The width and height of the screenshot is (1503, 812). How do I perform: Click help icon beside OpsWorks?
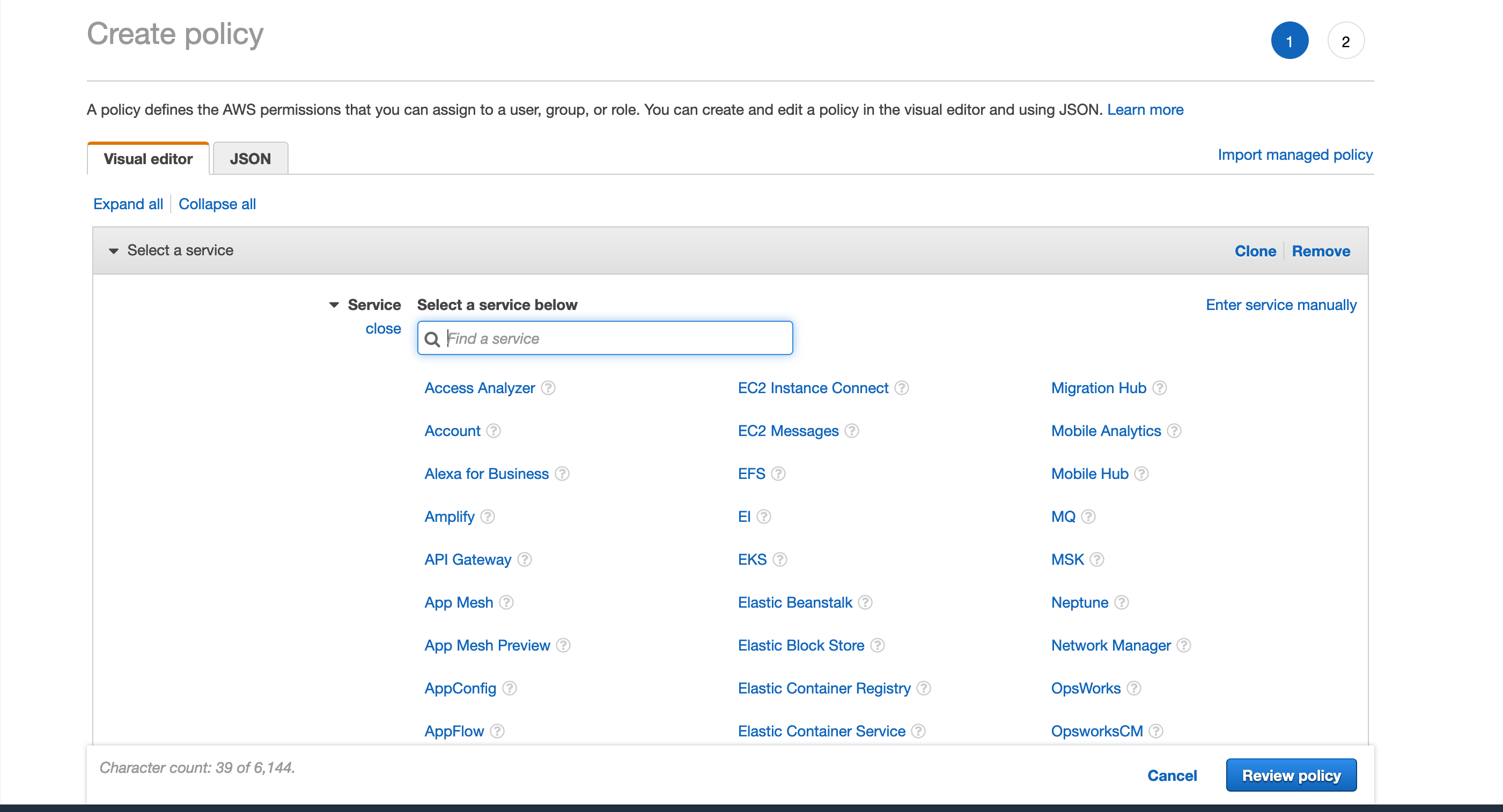coord(1133,688)
